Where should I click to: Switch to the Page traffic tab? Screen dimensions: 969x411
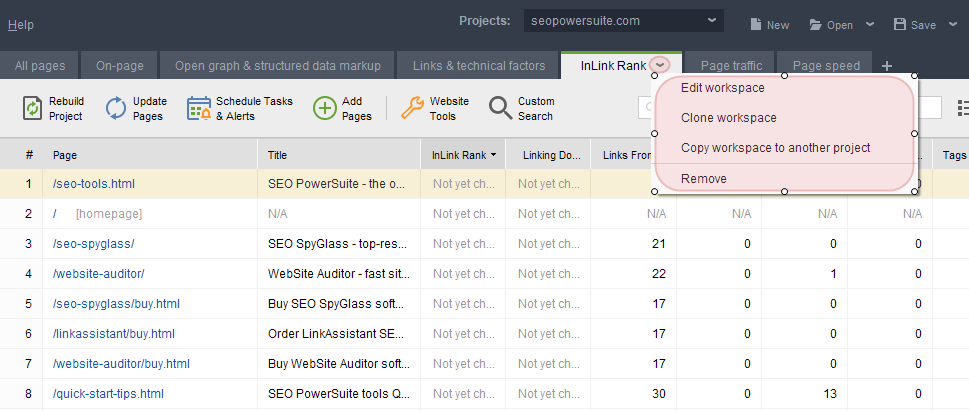click(732, 66)
